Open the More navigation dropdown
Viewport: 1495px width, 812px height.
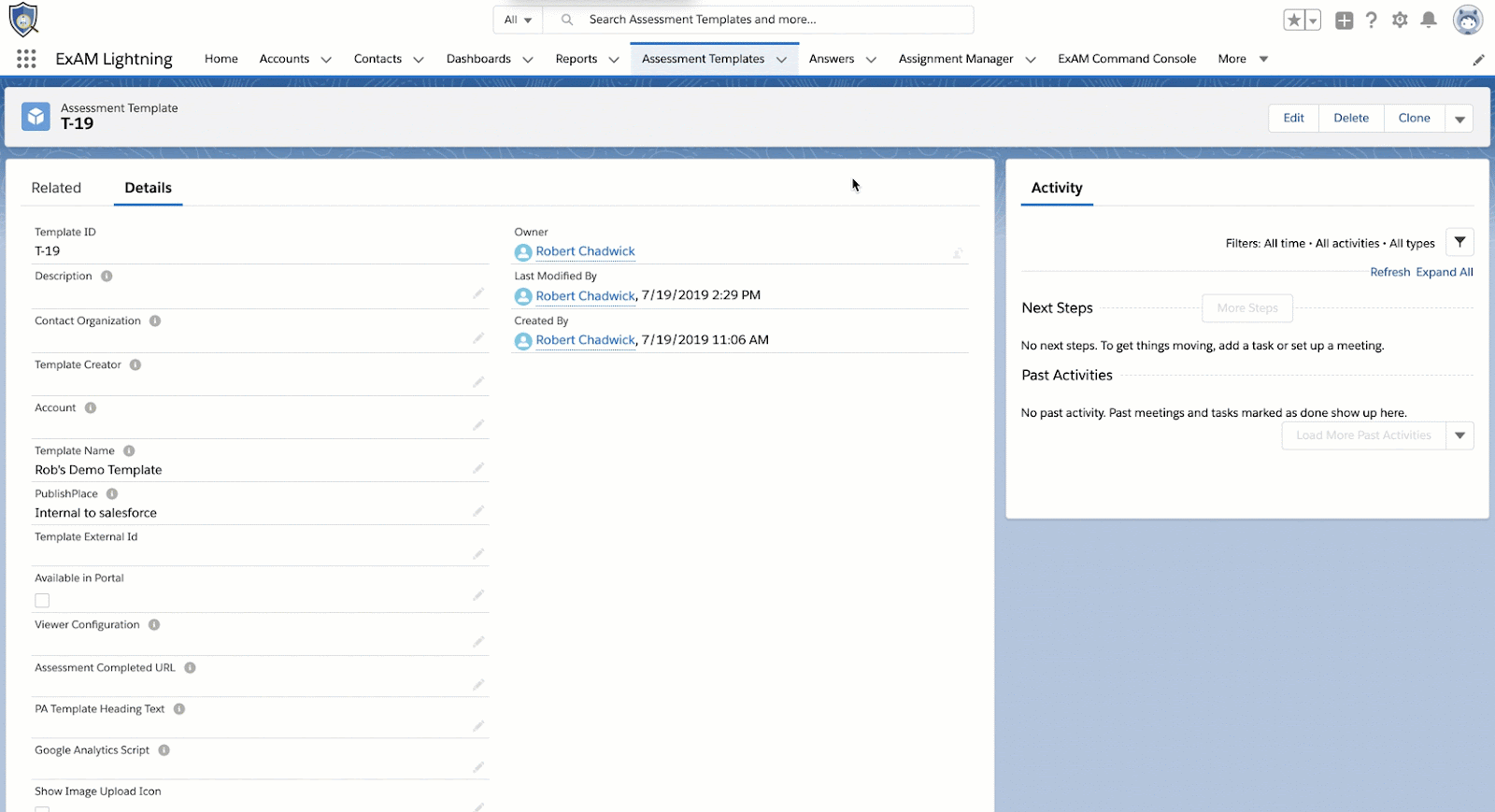1243,59
